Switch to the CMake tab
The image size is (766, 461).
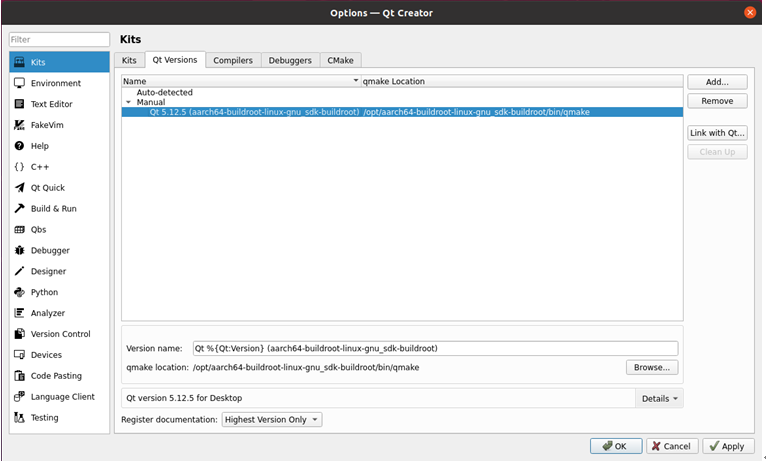coord(340,60)
